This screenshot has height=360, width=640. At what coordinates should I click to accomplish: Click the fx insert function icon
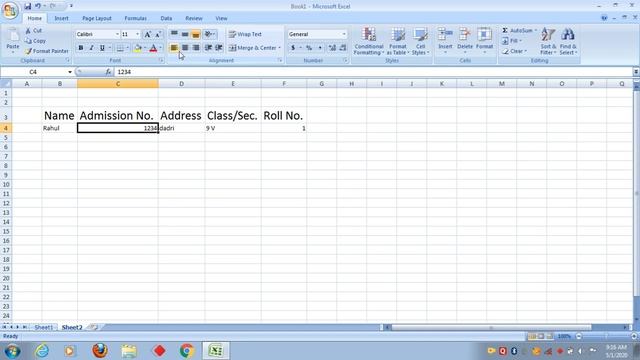(x=108, y=72)
